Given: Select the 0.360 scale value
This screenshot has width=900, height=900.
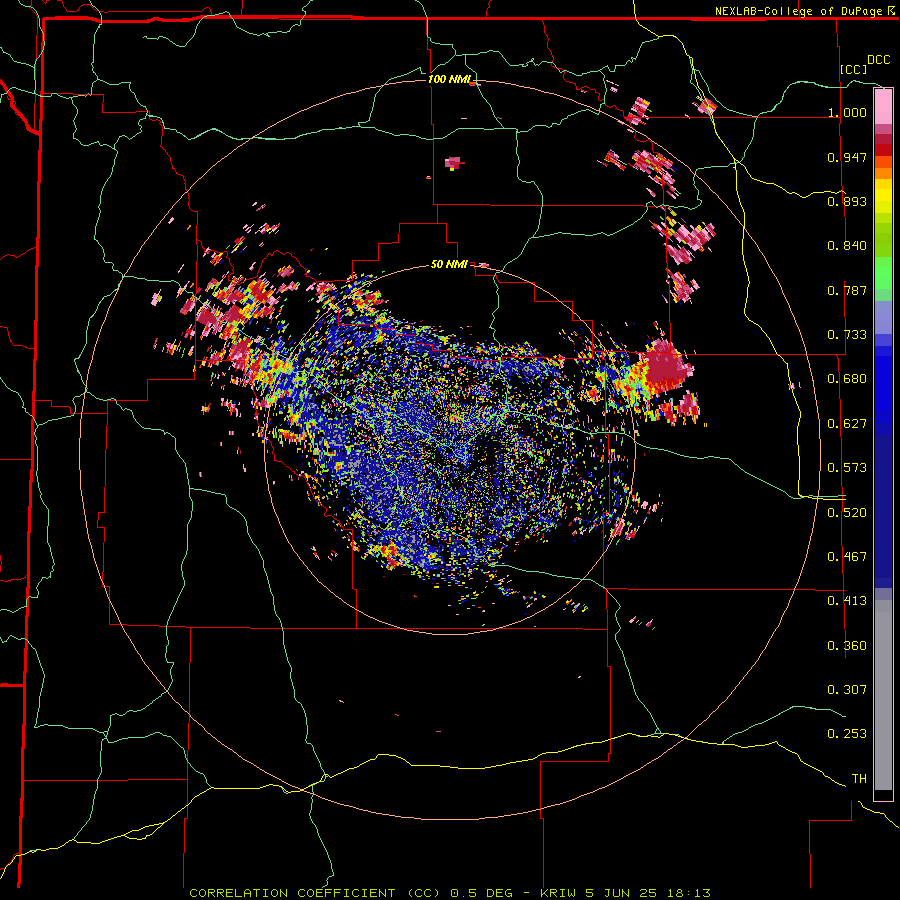Looking at the screenshot, I should (847, 646).
